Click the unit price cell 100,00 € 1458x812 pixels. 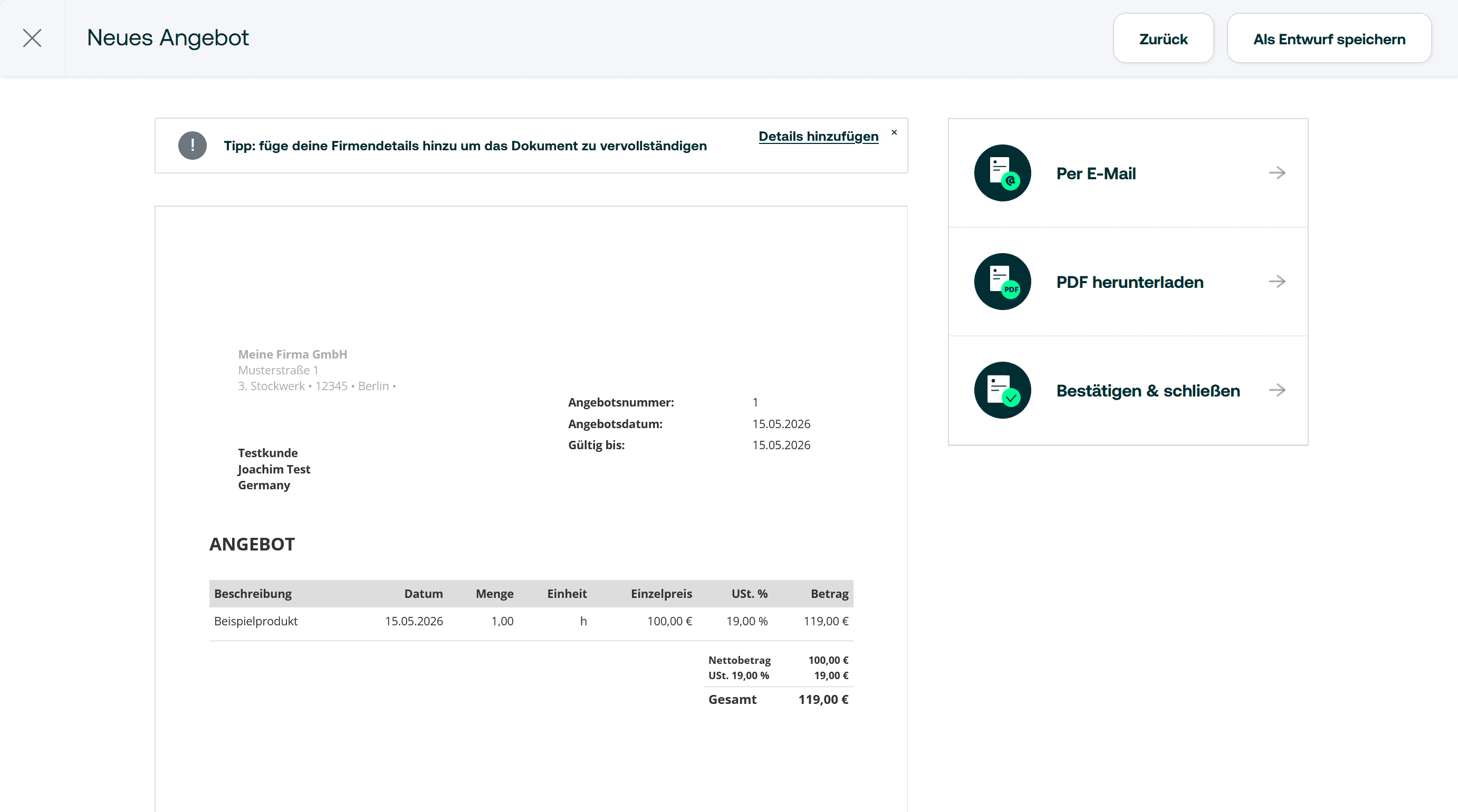click(x=669, y=621)
